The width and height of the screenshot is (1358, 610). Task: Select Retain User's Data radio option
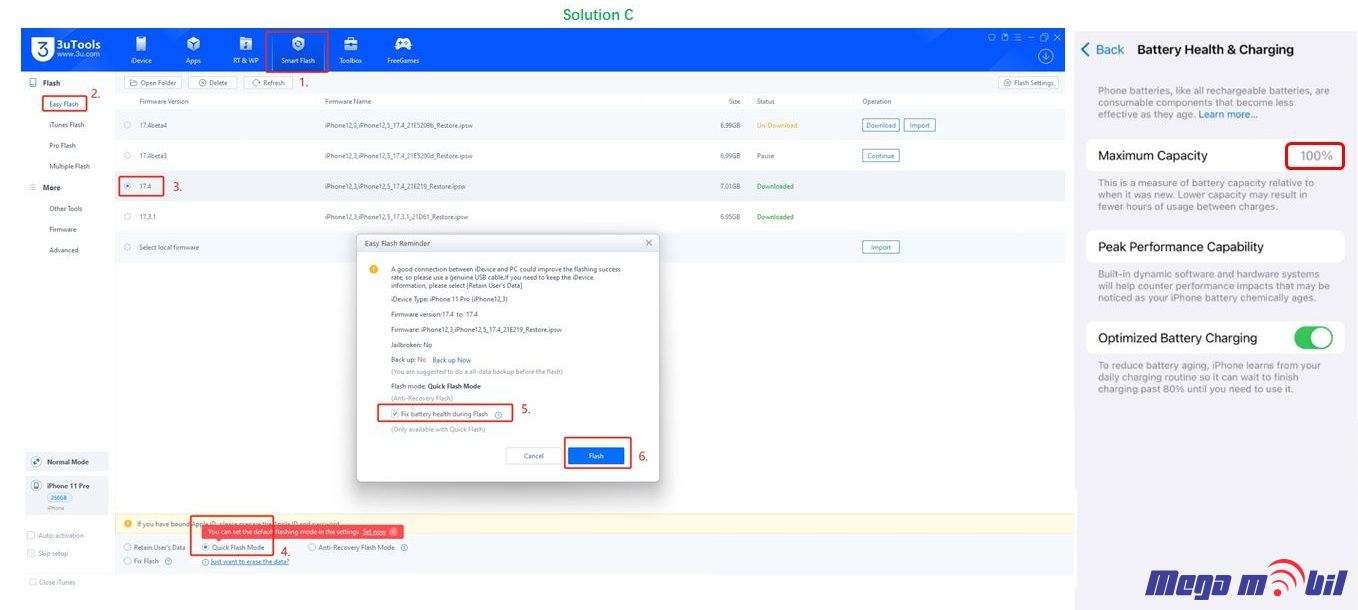click(x=127, y=547)
